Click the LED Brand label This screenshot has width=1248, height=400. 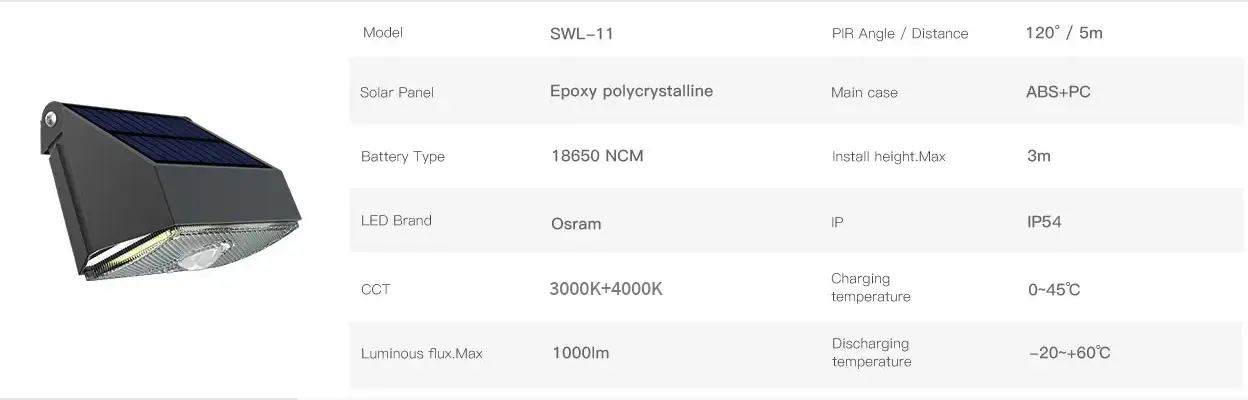coord(396,220)
